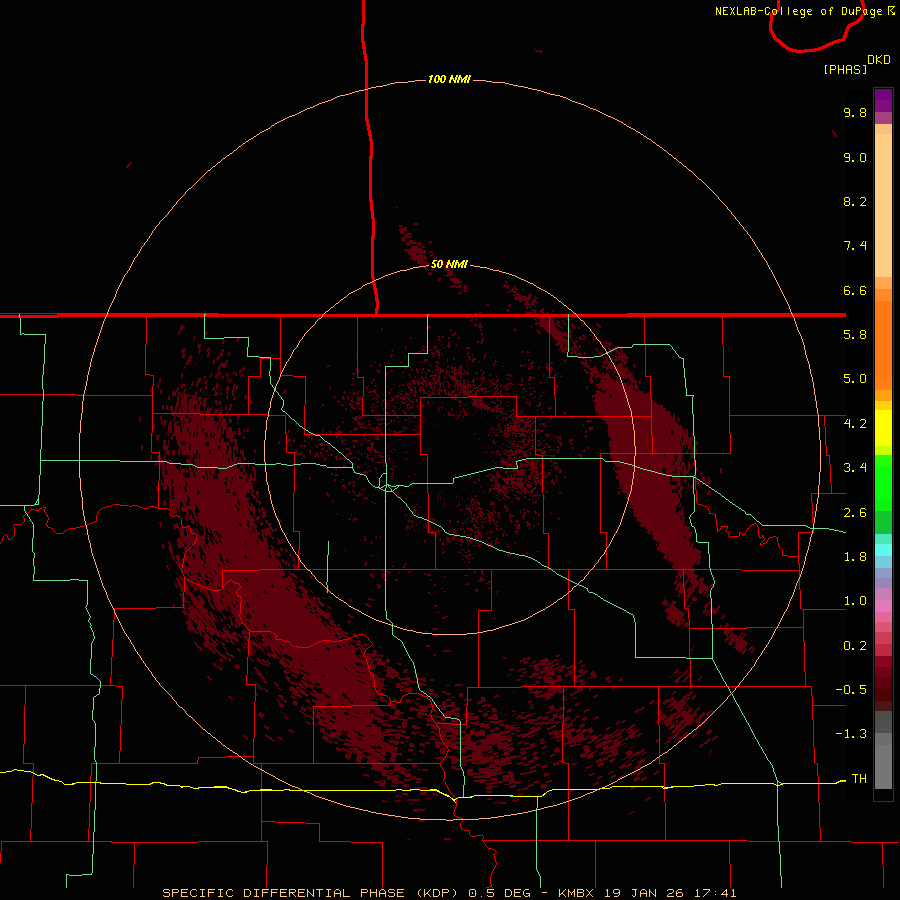Click the 100 NMI range ring label
Image resolution: width=900 pixels, height=900 pixels.
(x=449, y=79)
